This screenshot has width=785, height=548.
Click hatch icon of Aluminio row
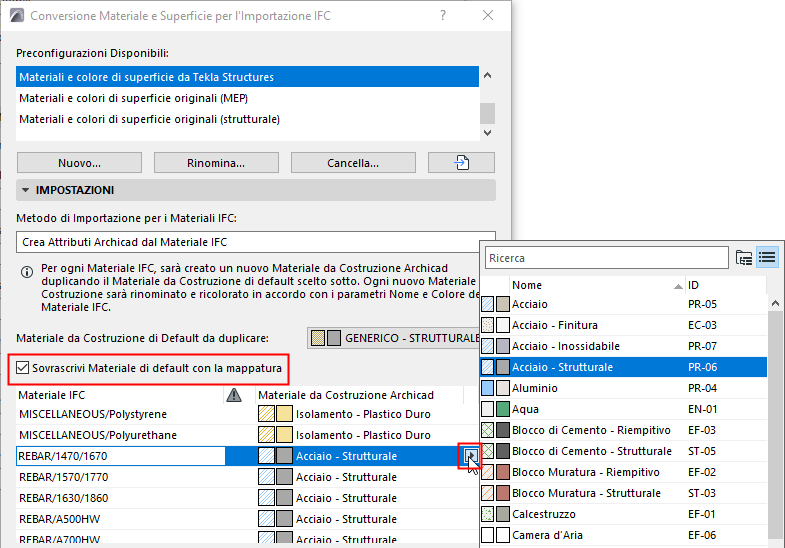[487, 388]
